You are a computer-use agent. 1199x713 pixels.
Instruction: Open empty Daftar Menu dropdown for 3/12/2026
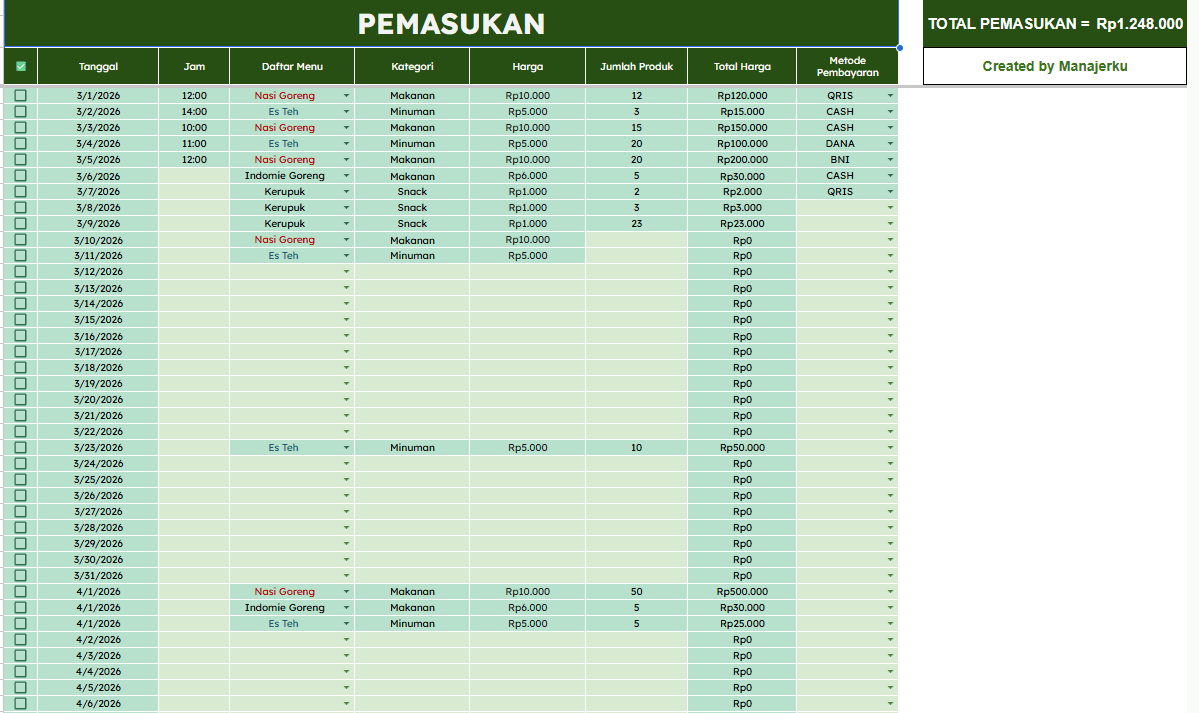346,272
